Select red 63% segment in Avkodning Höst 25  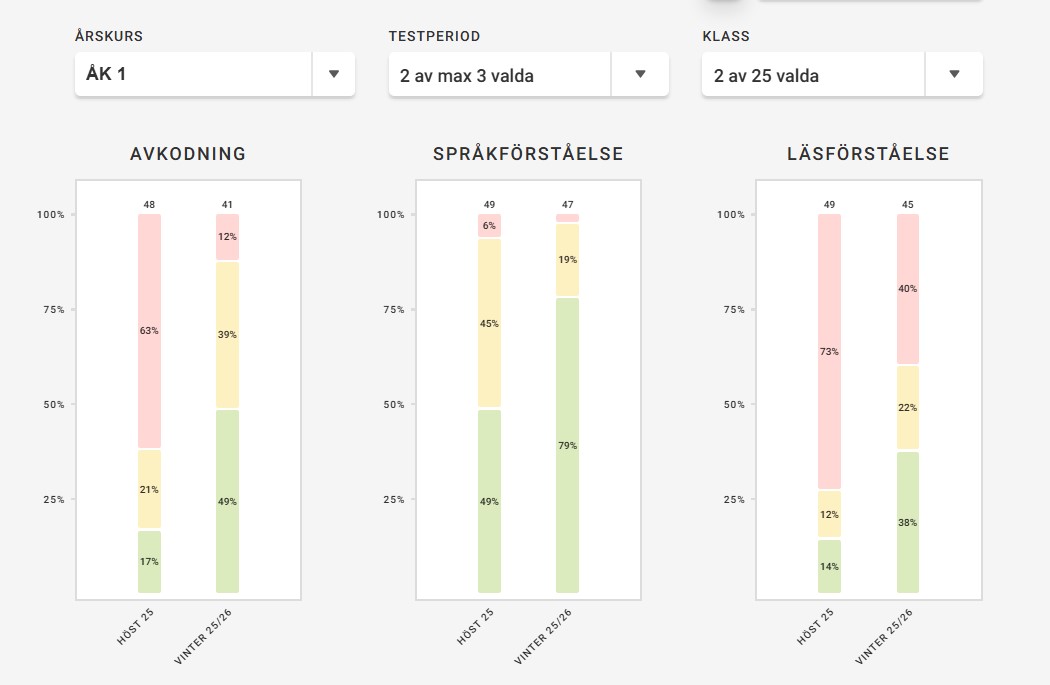149,330
